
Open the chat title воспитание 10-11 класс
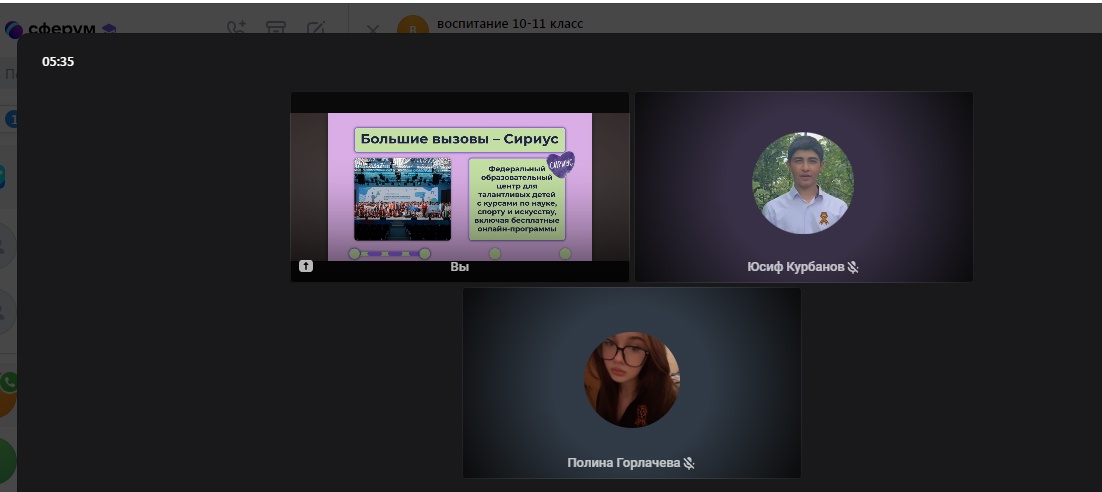(510, 24)
